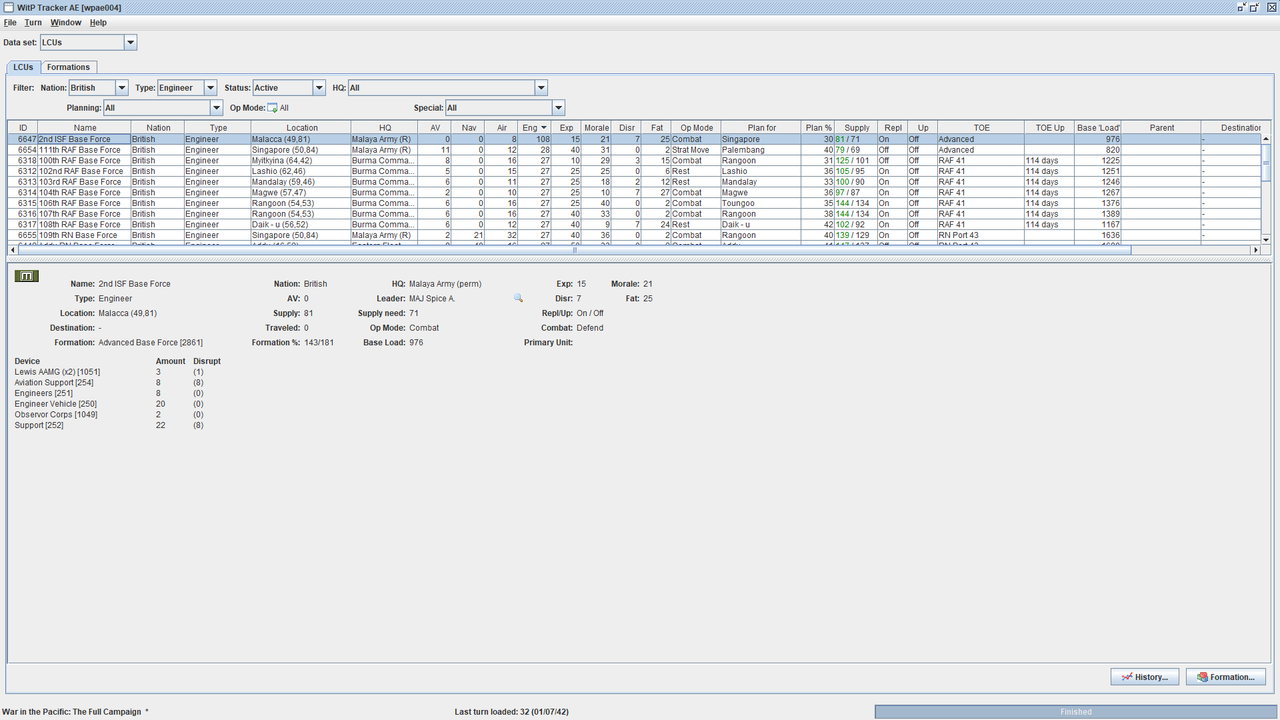
Task: Select the 102nd RAF Base Force row
Action: (x=634, y=171)
